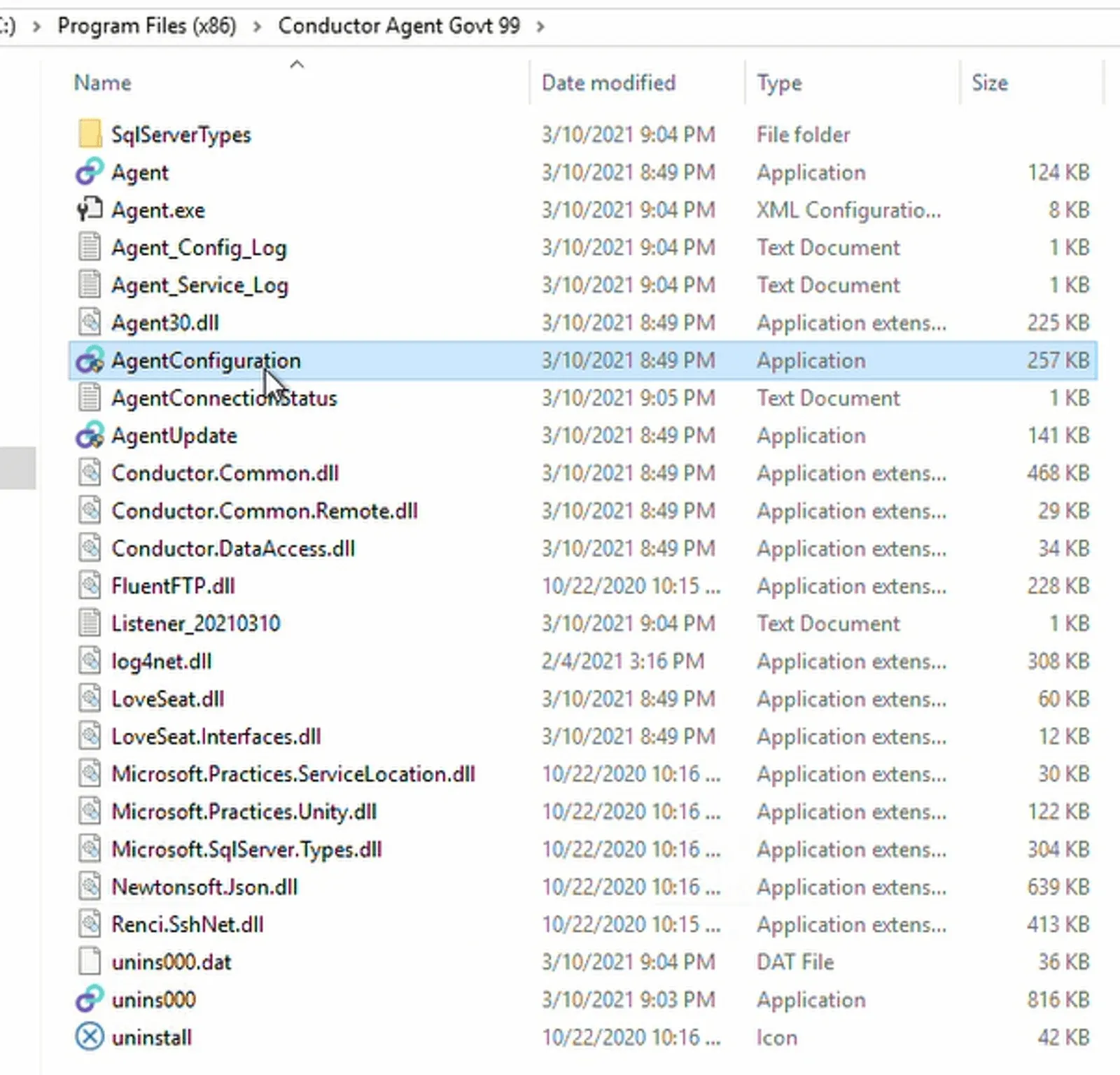The image size is (1120, 1075).
Task: Select the Agent.exe XML config file icon
Action: [90, 209]
